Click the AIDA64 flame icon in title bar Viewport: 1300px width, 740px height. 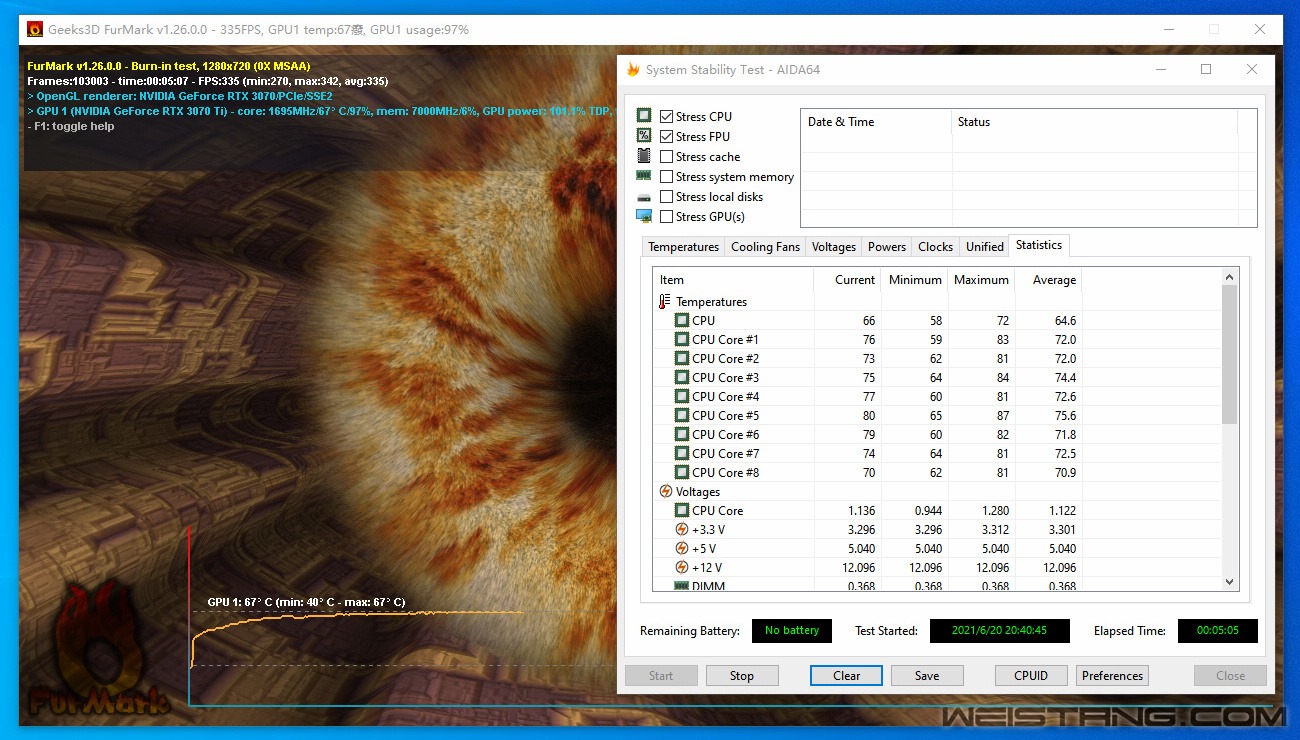tap(633, 70)
